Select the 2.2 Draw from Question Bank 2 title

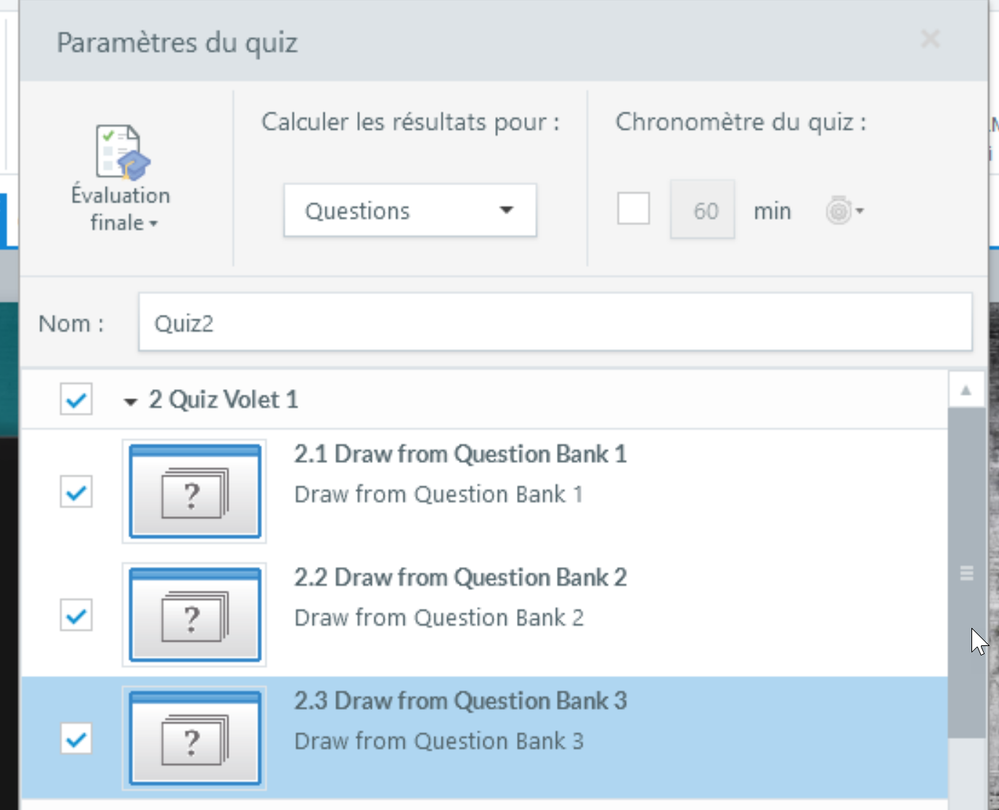tap(460, 577)
